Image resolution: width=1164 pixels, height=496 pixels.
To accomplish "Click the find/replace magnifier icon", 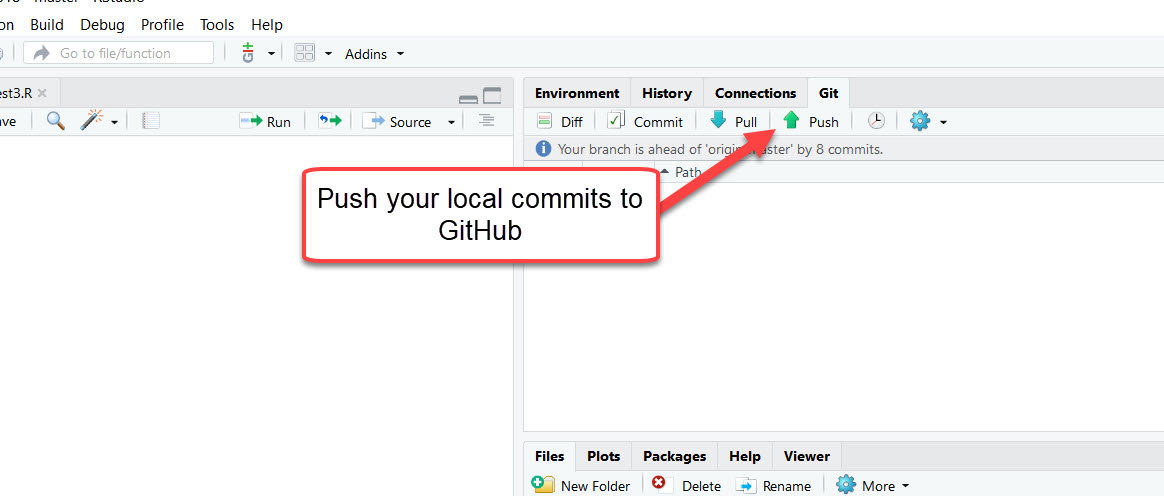I will point(56,121).
